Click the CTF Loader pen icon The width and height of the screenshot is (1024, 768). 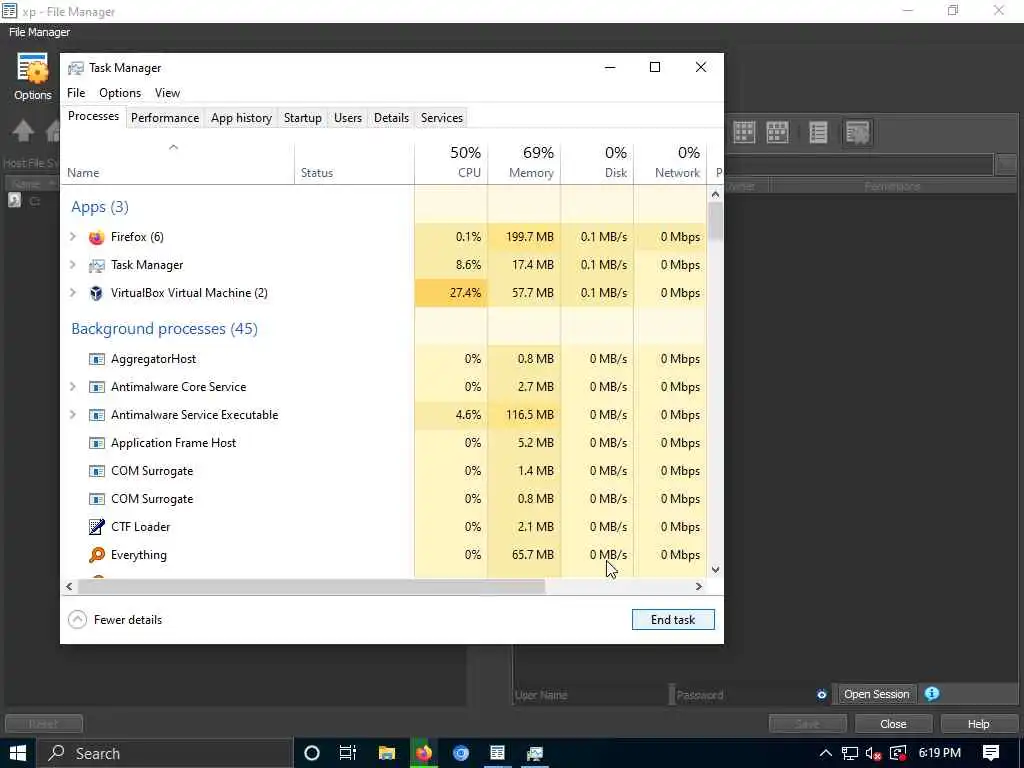(97, 527)
